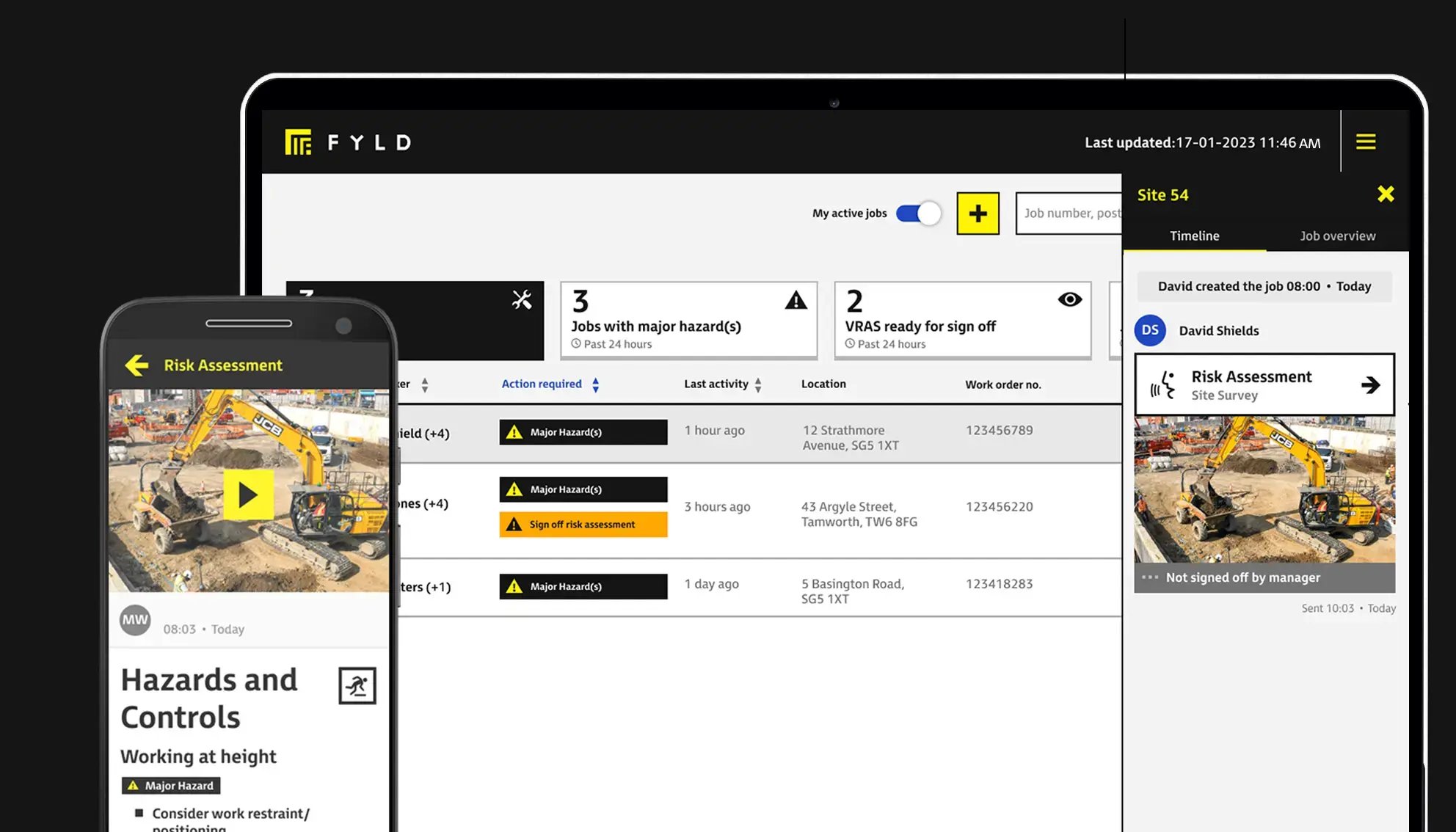The image size is (1456, 832).
Task: Click the Job number search field
Action: 1070,214
